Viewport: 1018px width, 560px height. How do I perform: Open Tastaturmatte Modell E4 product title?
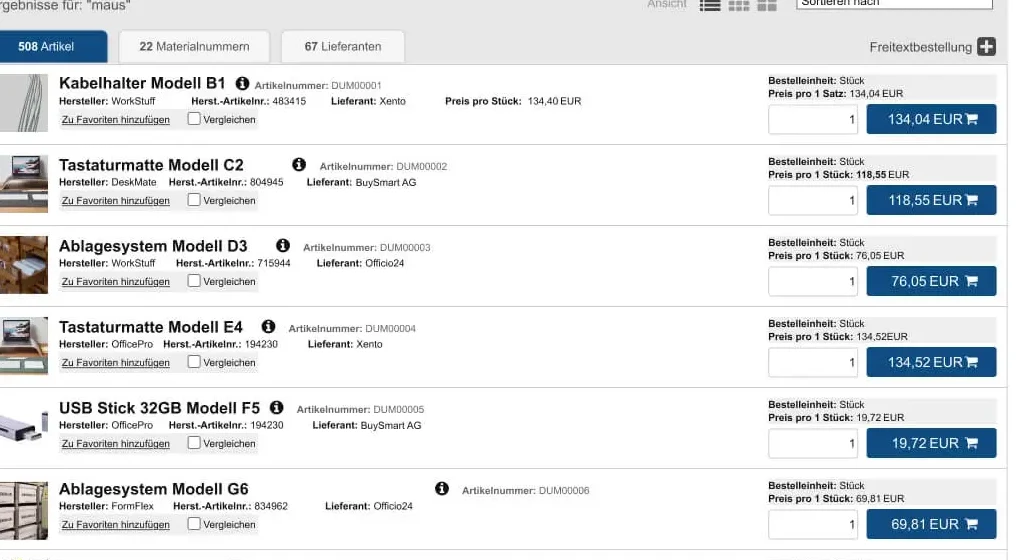pyautogui.click(x=151, y=327)
